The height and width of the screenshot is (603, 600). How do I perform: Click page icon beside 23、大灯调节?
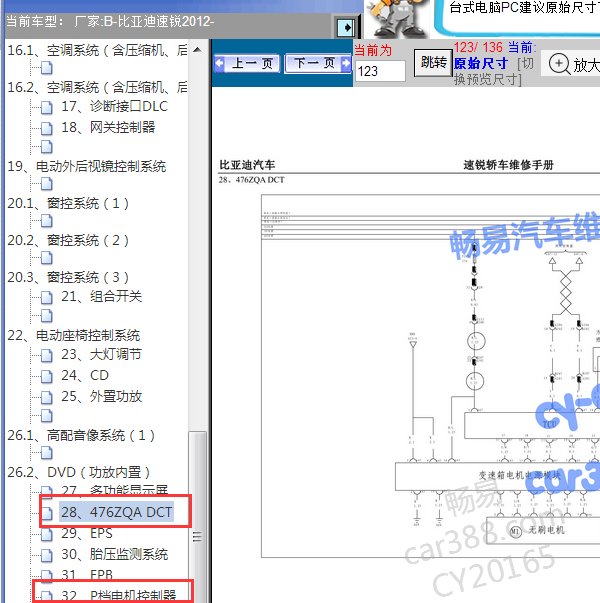click(x=47, y=355)
